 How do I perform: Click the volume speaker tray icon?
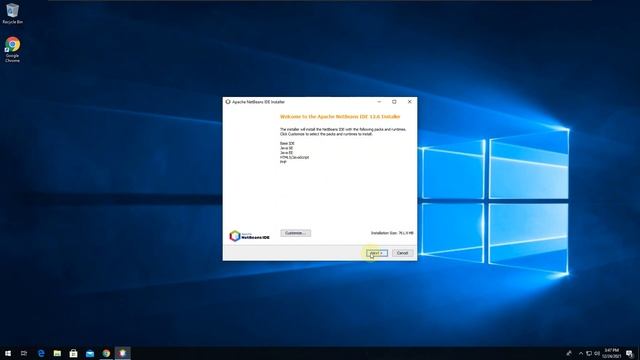pos(597,353)
